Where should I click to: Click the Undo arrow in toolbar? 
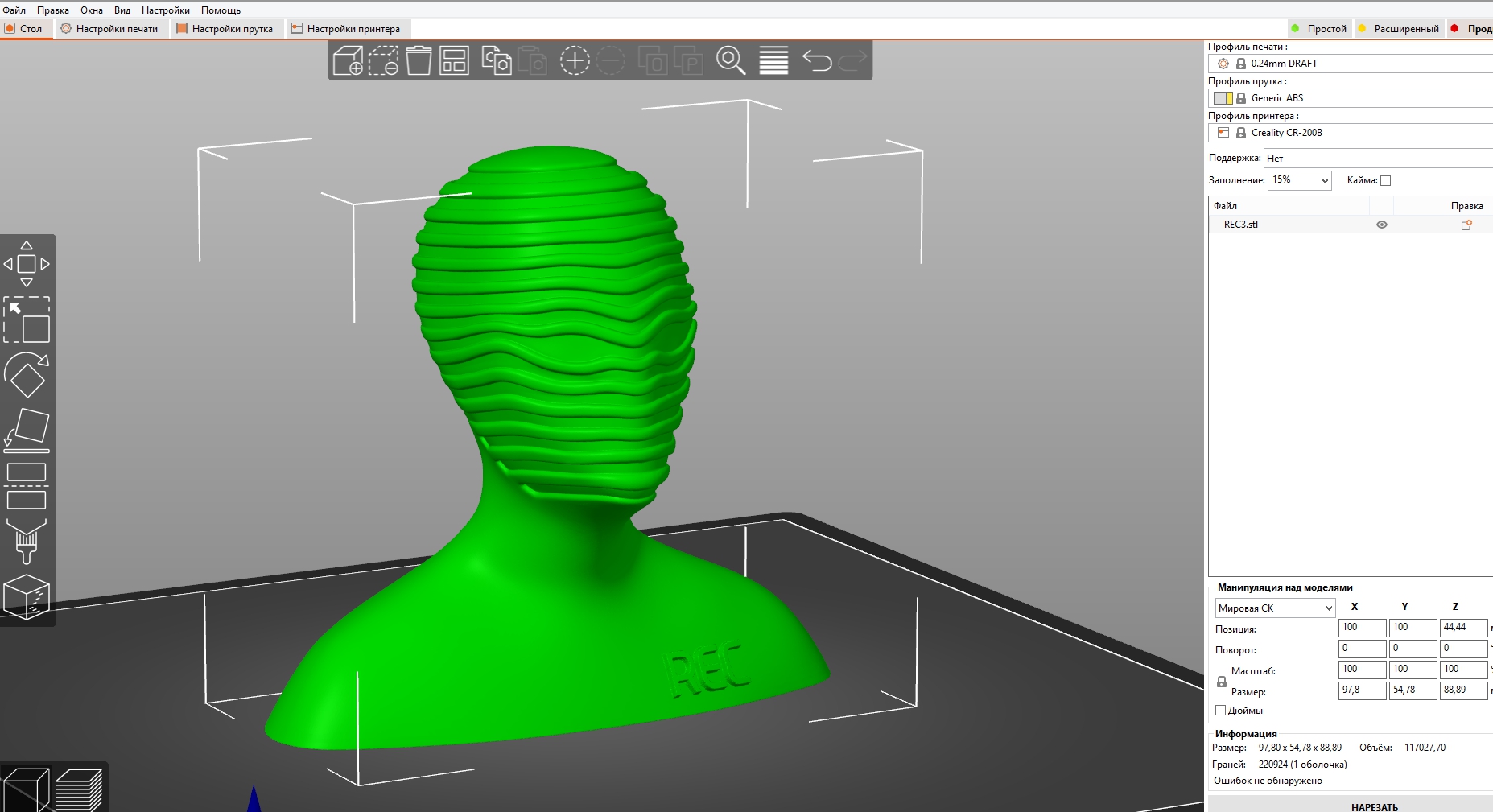817,60
